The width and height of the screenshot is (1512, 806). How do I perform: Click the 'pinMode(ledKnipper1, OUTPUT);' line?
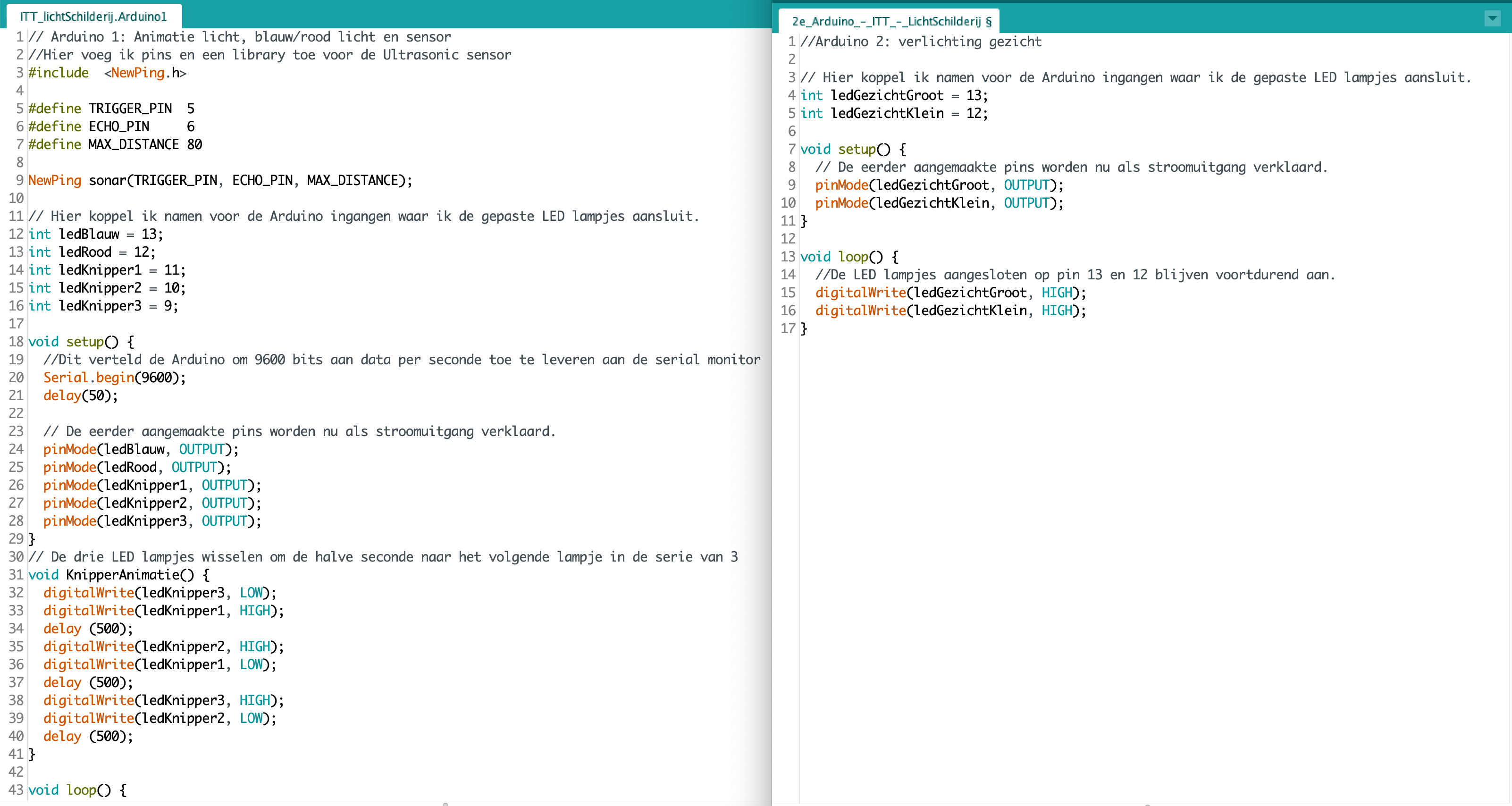coord(152,486)
